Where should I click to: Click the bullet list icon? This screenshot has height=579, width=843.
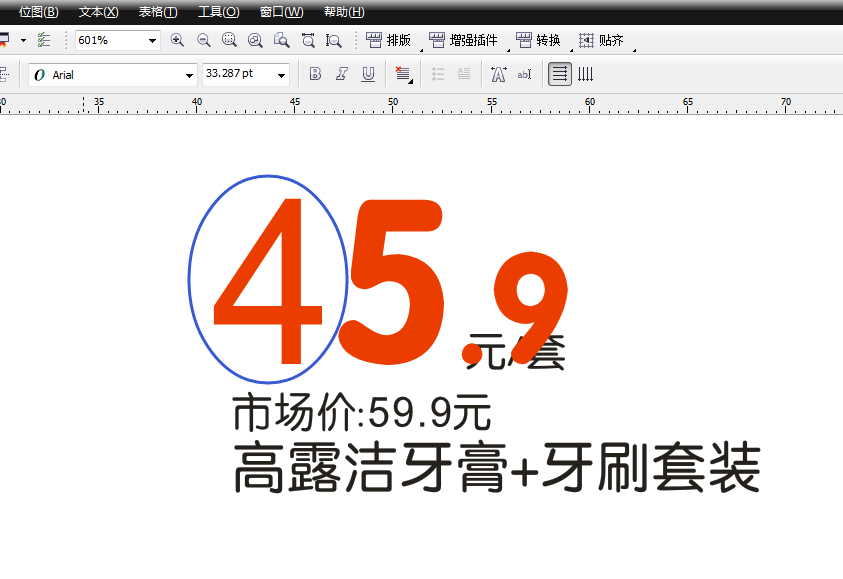coord(438,74)
